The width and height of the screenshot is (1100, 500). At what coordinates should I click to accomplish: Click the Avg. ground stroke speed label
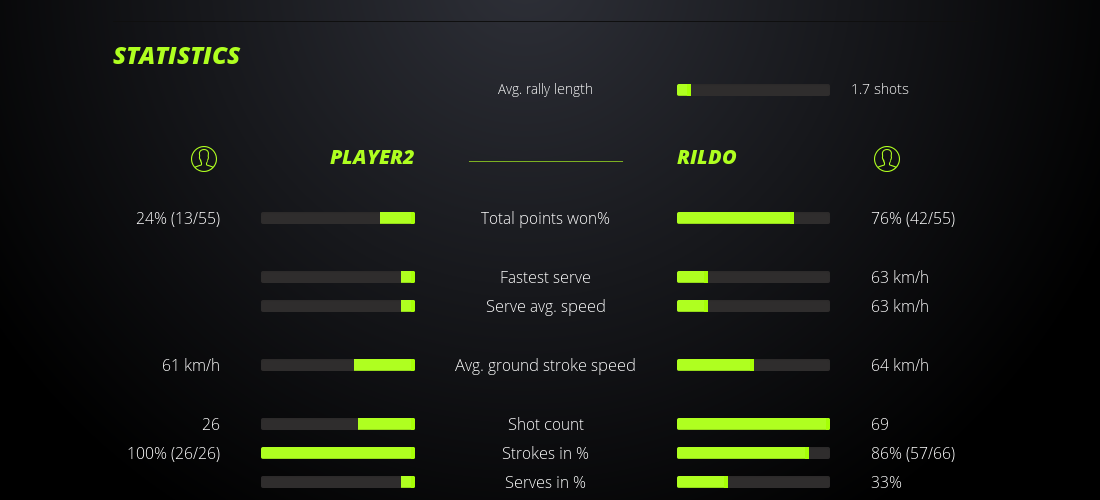(x=545, y=365)
